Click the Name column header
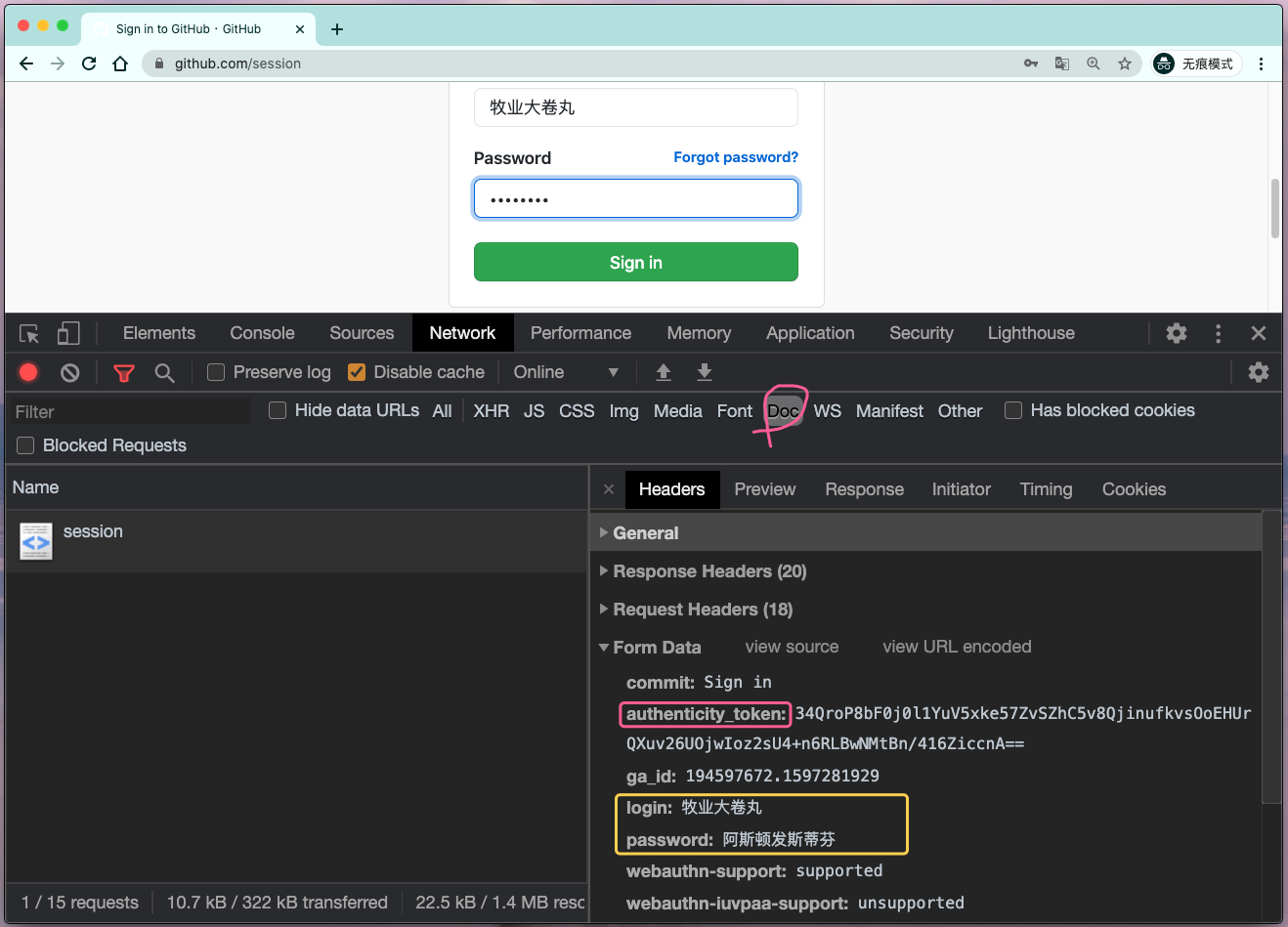 tap(296, 487)
